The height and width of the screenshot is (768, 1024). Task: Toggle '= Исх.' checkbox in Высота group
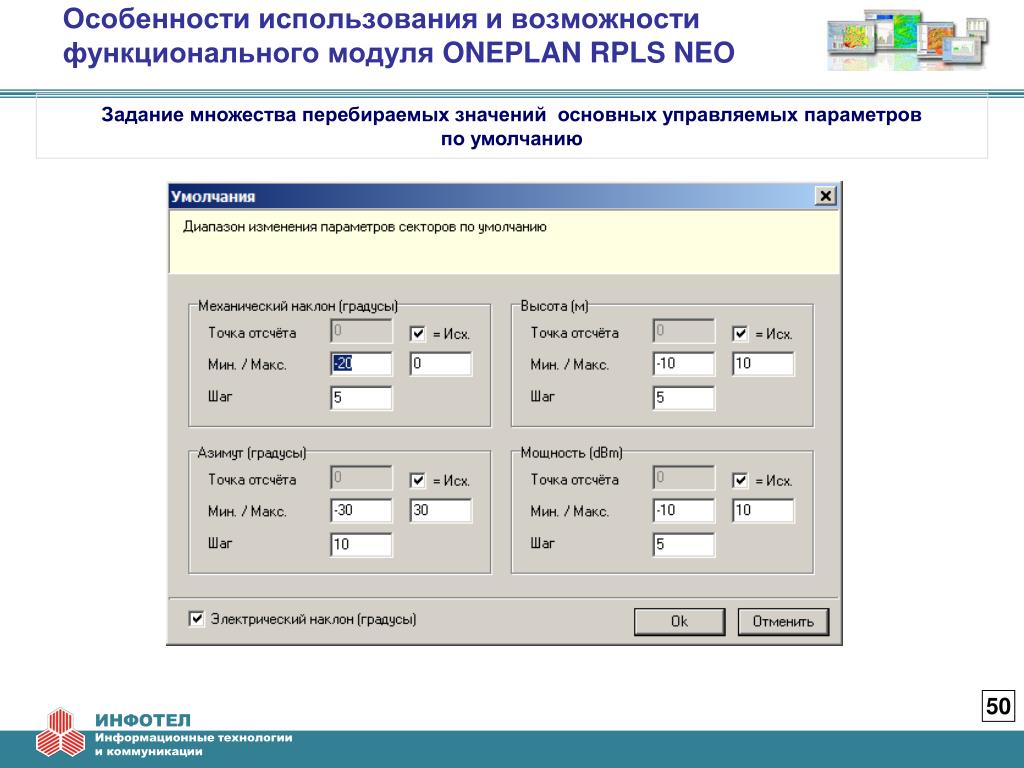point(740,334)
